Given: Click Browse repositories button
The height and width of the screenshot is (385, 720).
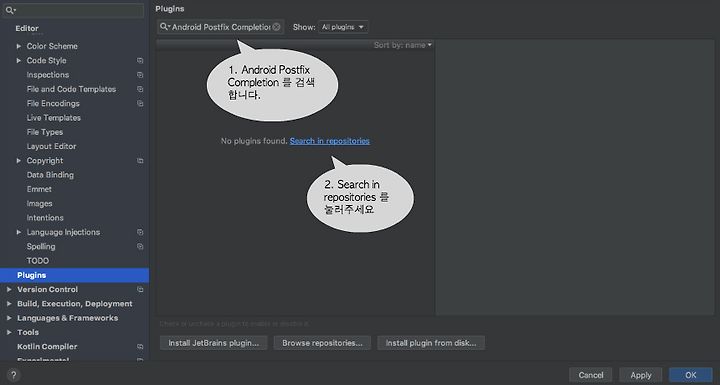Looking at the screenshot, I should (322, 343).
